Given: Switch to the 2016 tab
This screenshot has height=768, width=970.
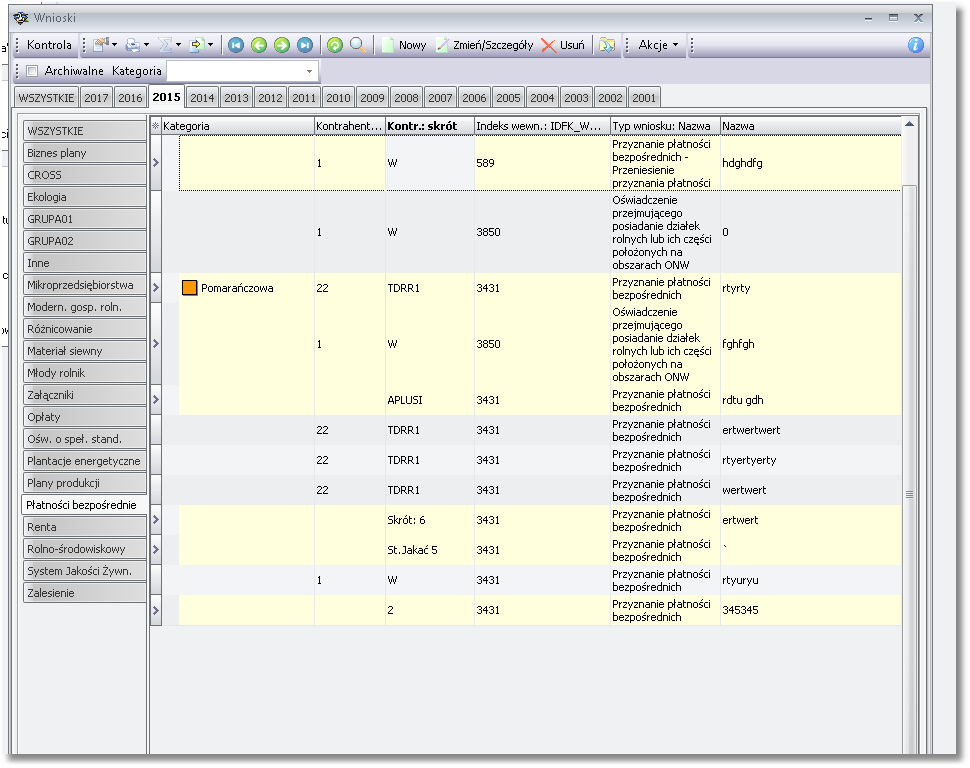Looking at the screenshot, I should [x=130, y=98].
